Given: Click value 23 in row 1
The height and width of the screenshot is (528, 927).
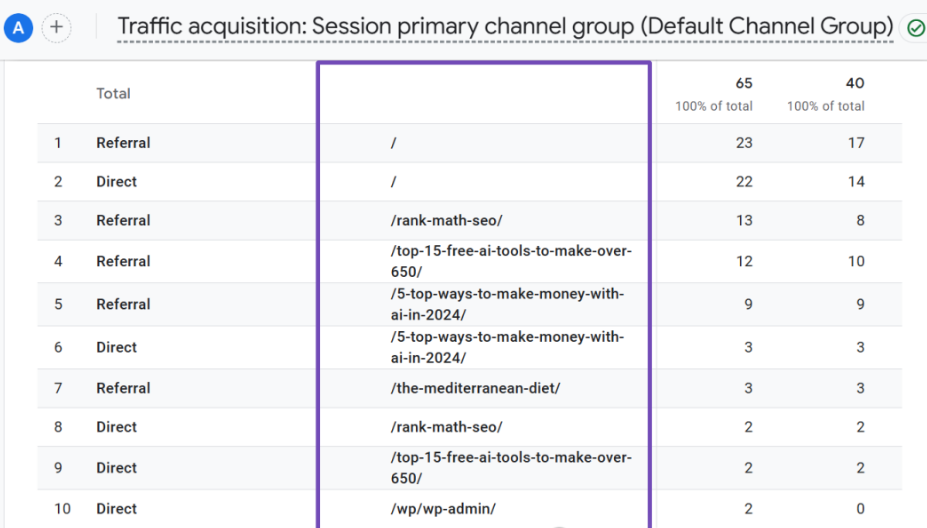Looking at the screenshot, I should [x=743, y=143].
